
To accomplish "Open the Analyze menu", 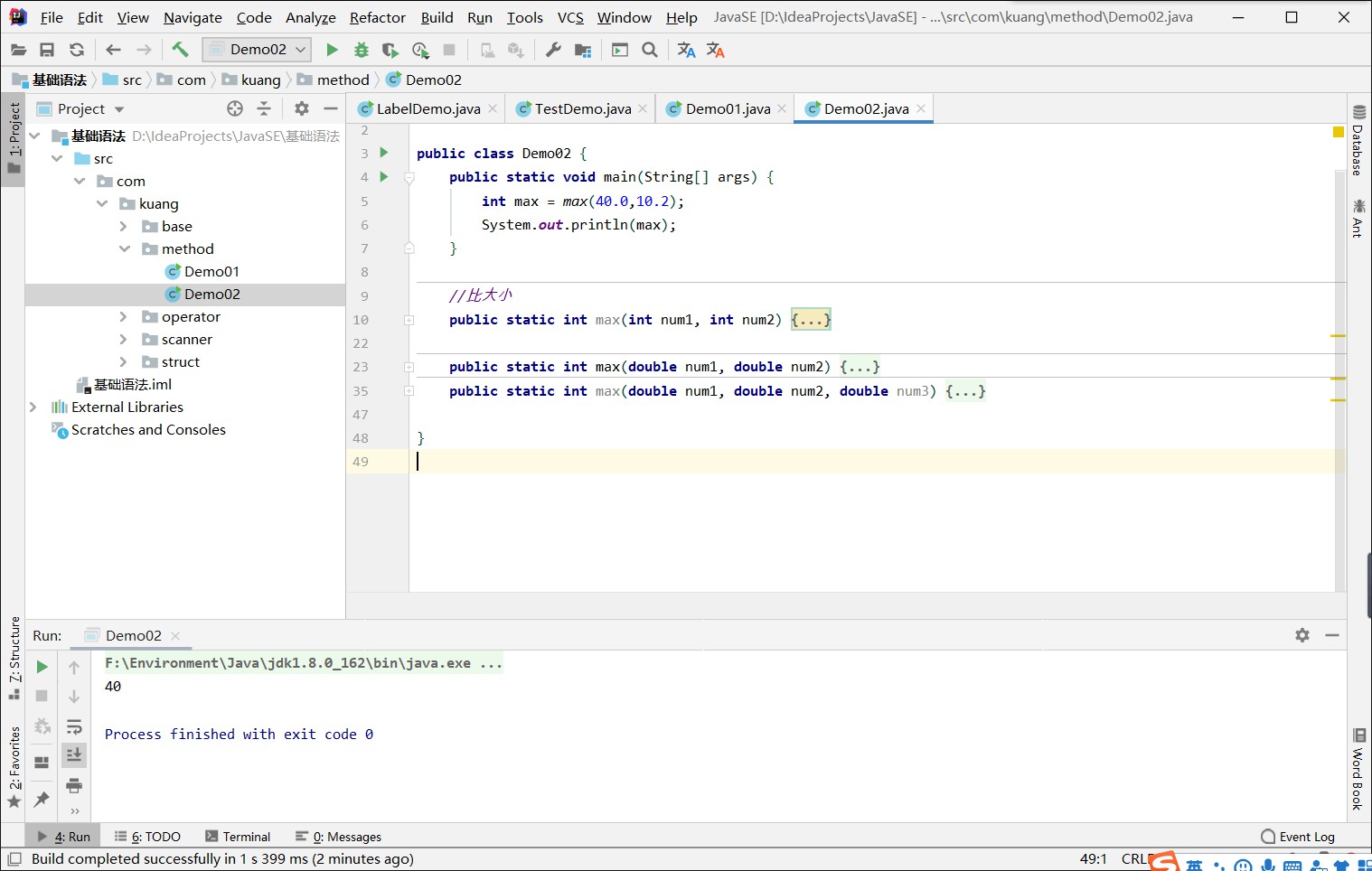I will coord(310,17).
